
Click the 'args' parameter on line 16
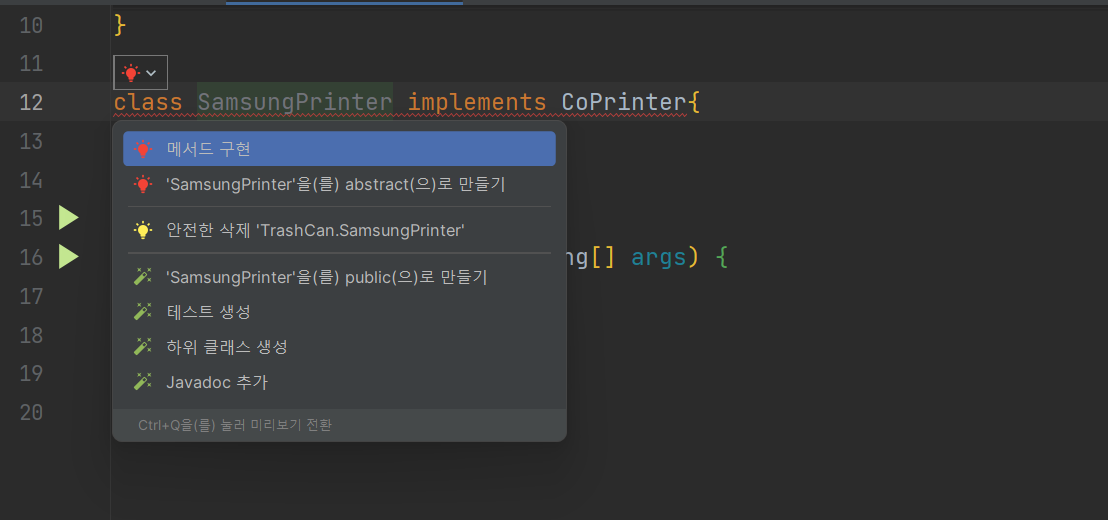[x=659, y=257]
